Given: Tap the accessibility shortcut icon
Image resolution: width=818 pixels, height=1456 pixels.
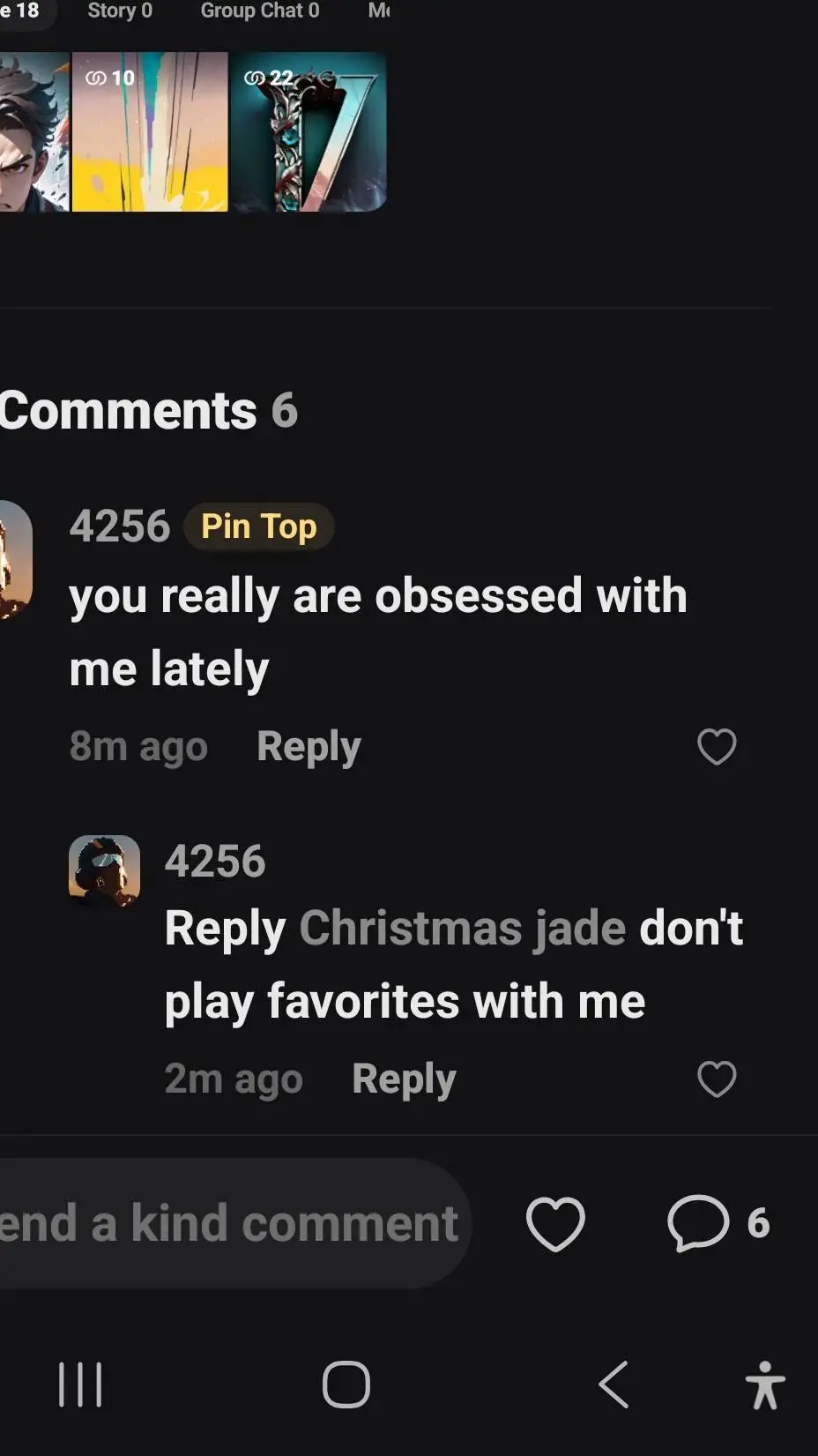Looking at the screenshot, I should [x=764, y=1385].
